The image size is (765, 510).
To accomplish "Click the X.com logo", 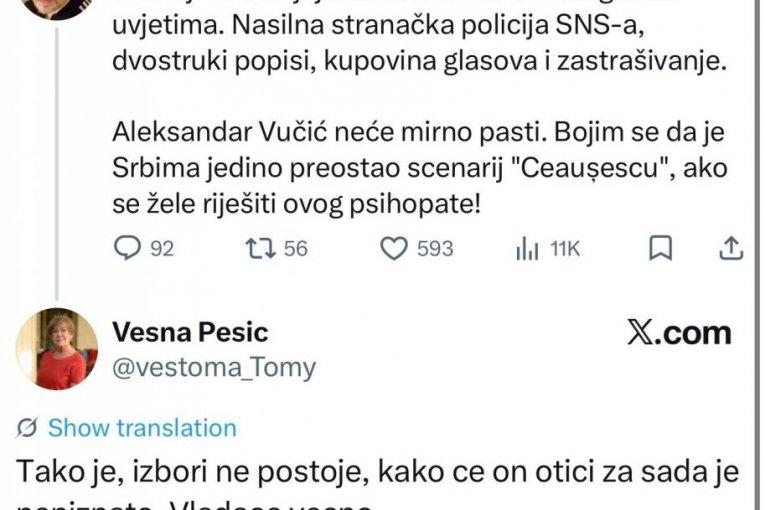I will point(678,334).
